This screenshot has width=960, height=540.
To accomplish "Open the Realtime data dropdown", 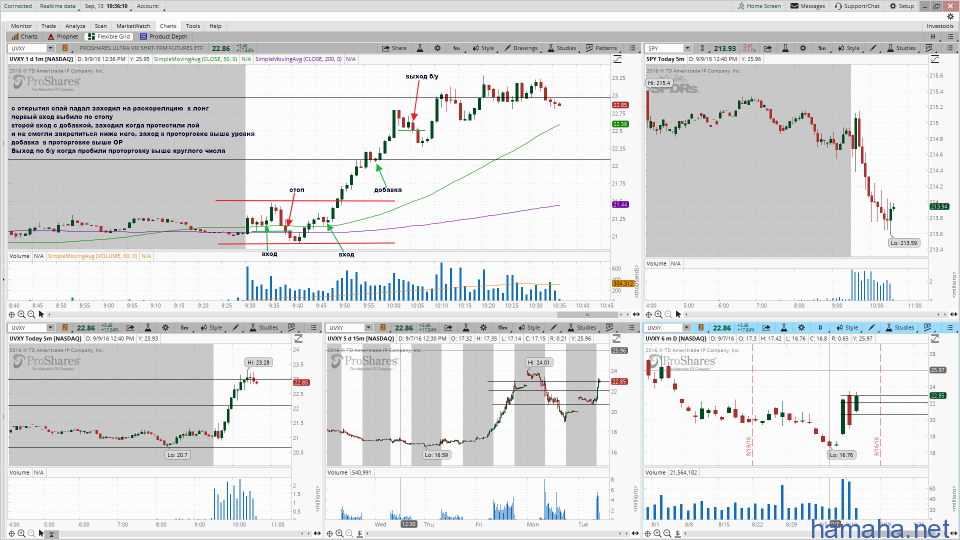I will [58, 6].
